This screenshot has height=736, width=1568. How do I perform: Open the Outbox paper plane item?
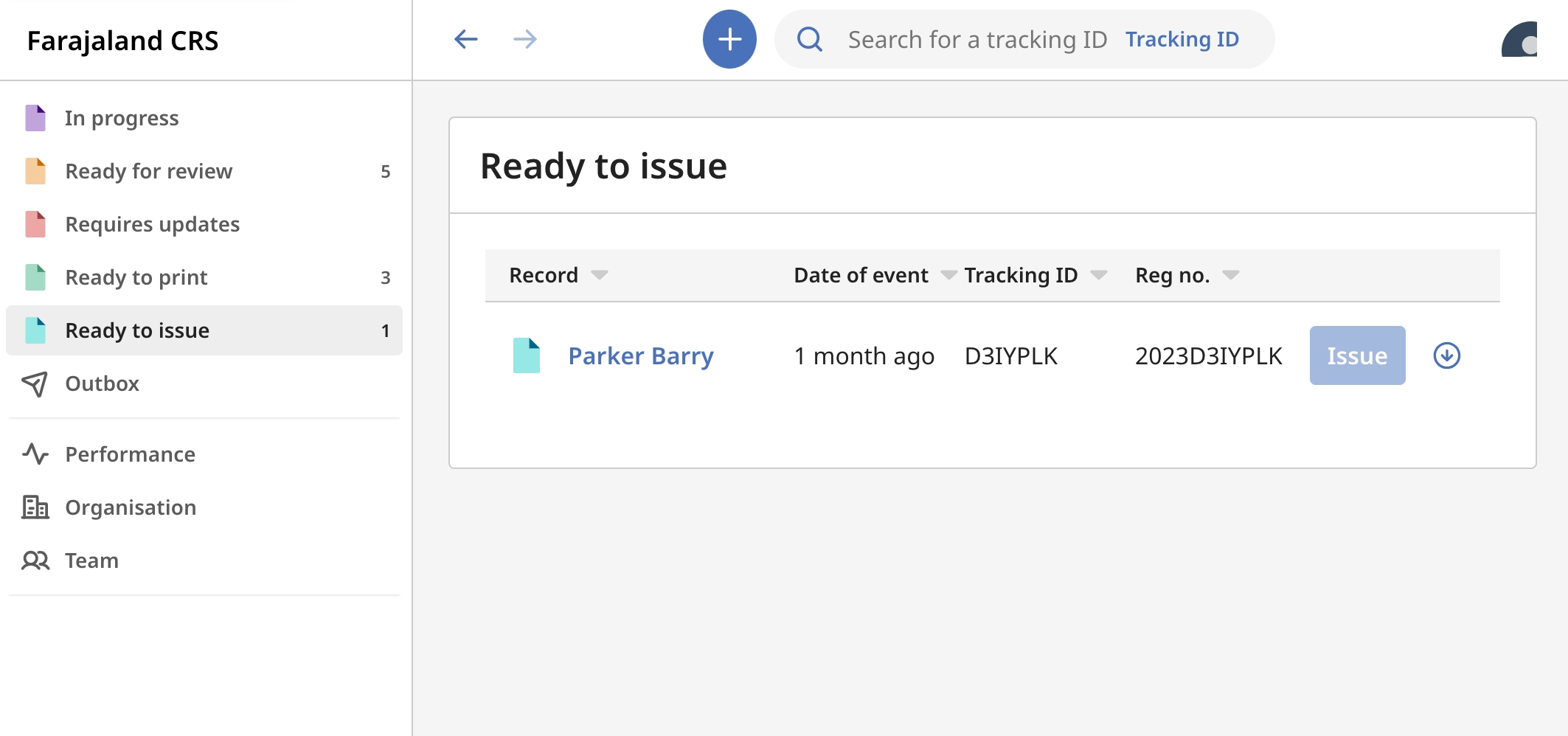click(102, 383)
